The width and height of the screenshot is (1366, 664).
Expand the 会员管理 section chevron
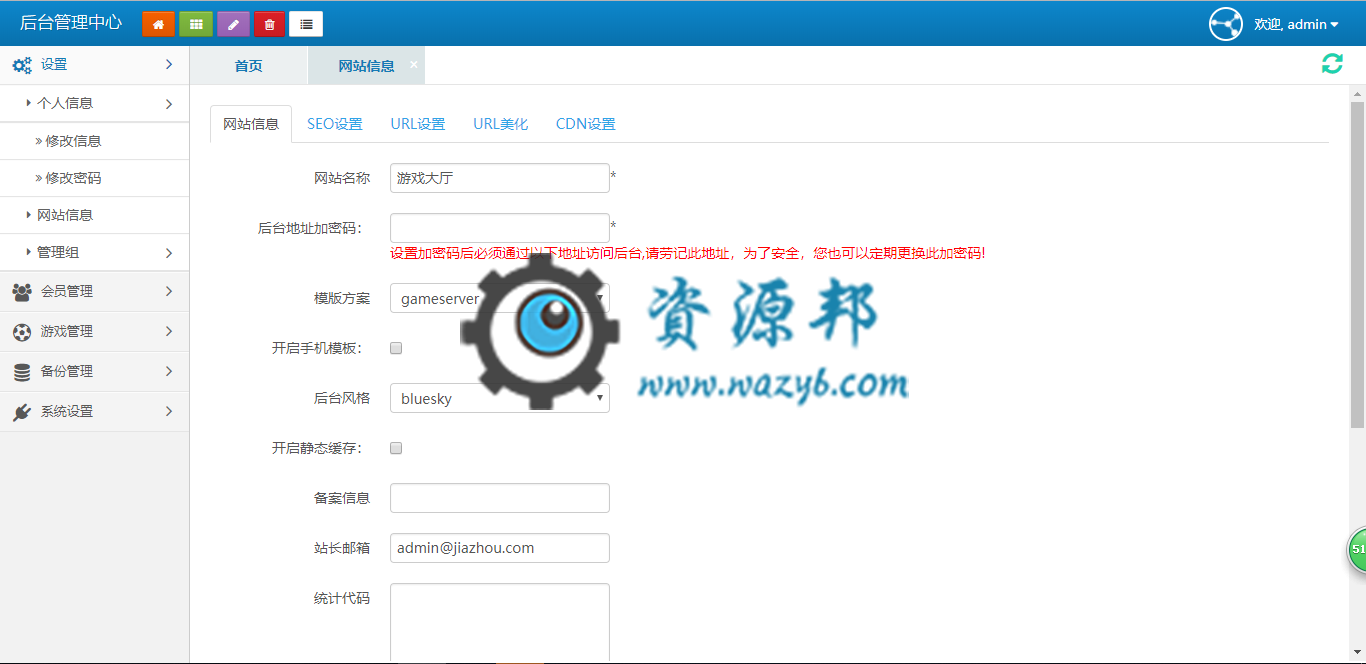(x=169, y=291)
